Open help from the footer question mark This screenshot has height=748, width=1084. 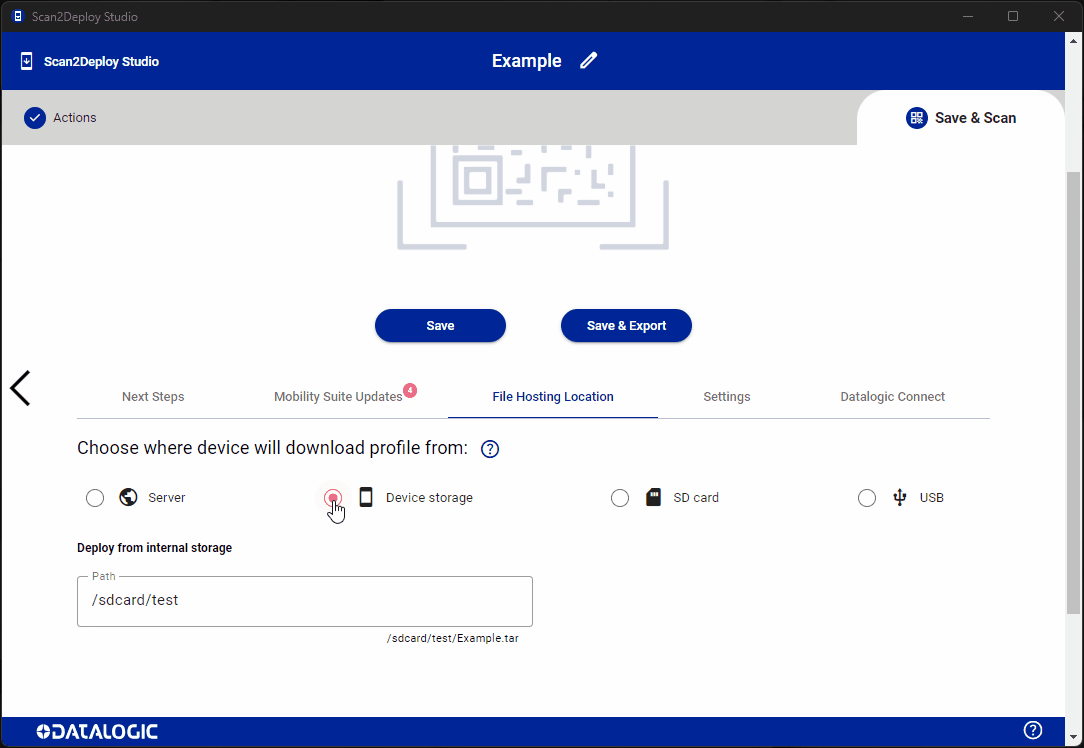(x=1033, y=730)
